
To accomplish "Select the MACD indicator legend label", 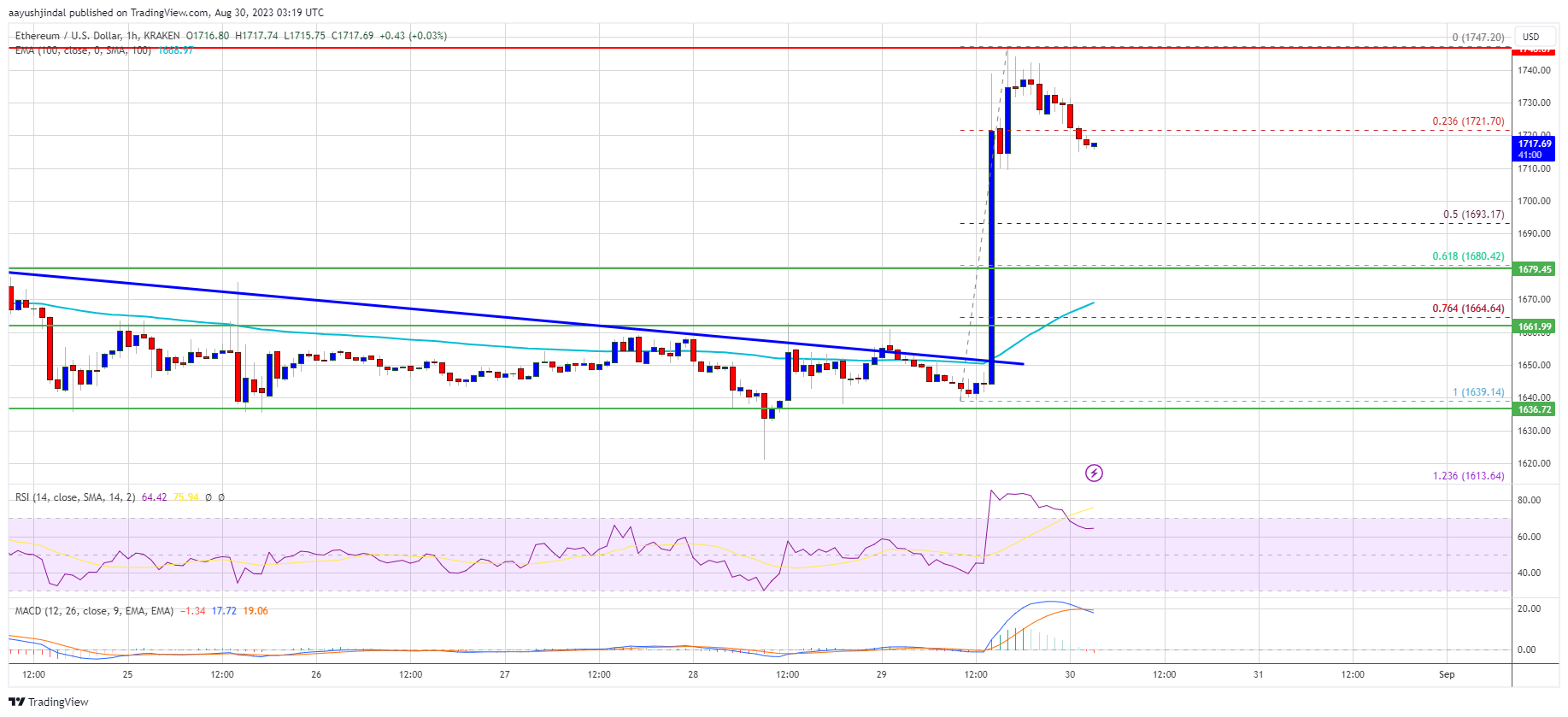I will 94,611.
